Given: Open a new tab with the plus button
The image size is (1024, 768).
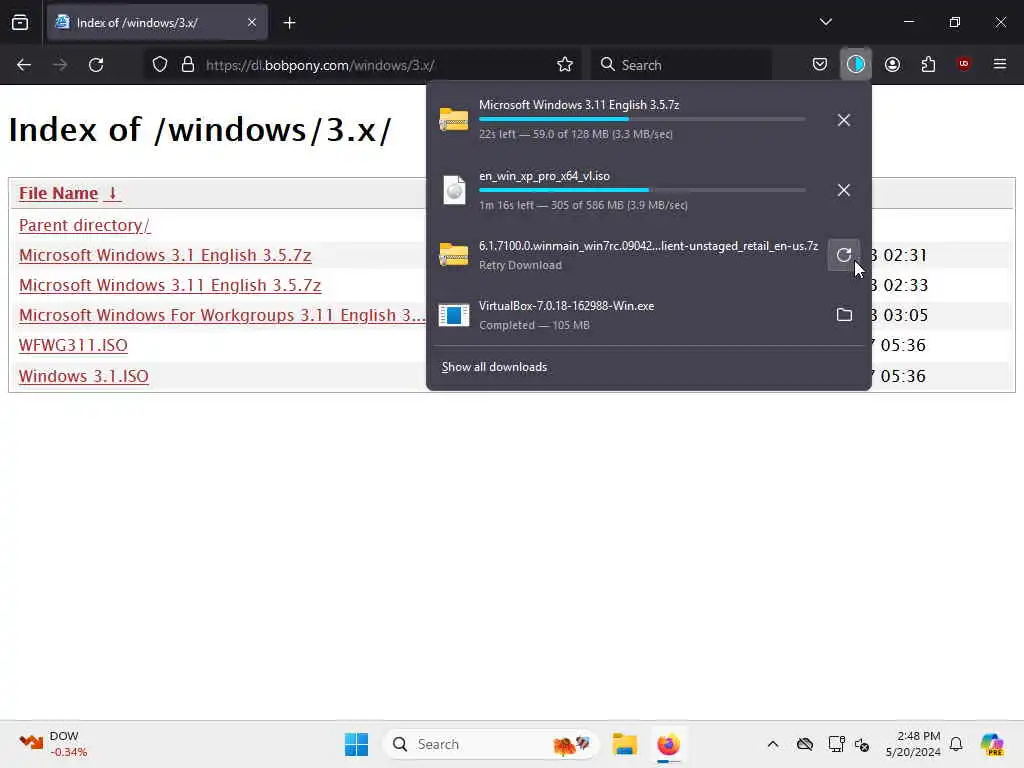Looking at the screenshot, I should tap(289, 23).
